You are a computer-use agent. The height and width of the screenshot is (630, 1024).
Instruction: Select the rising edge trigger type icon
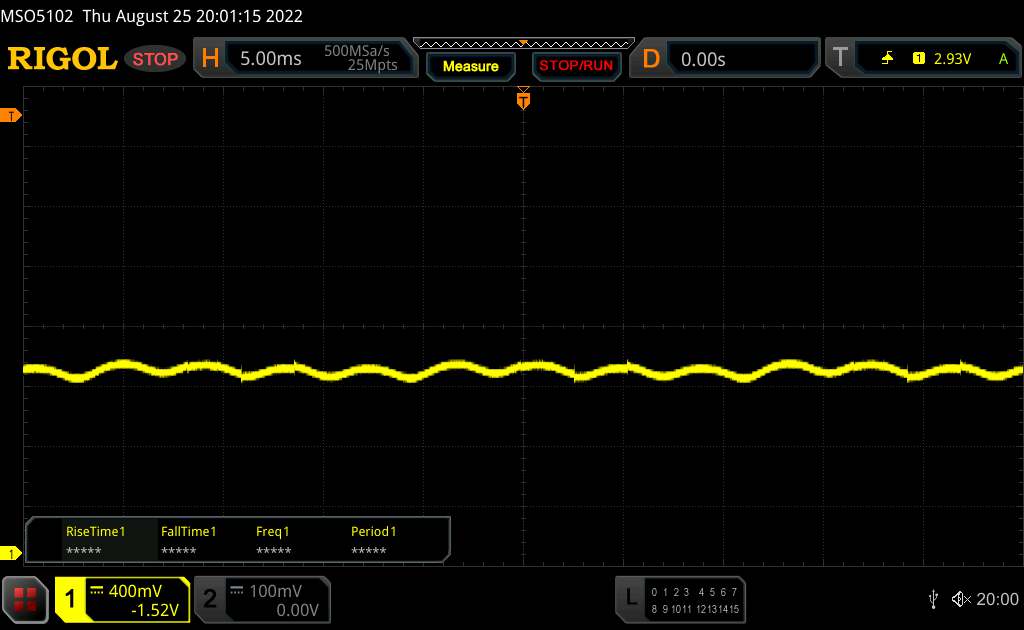887,59
